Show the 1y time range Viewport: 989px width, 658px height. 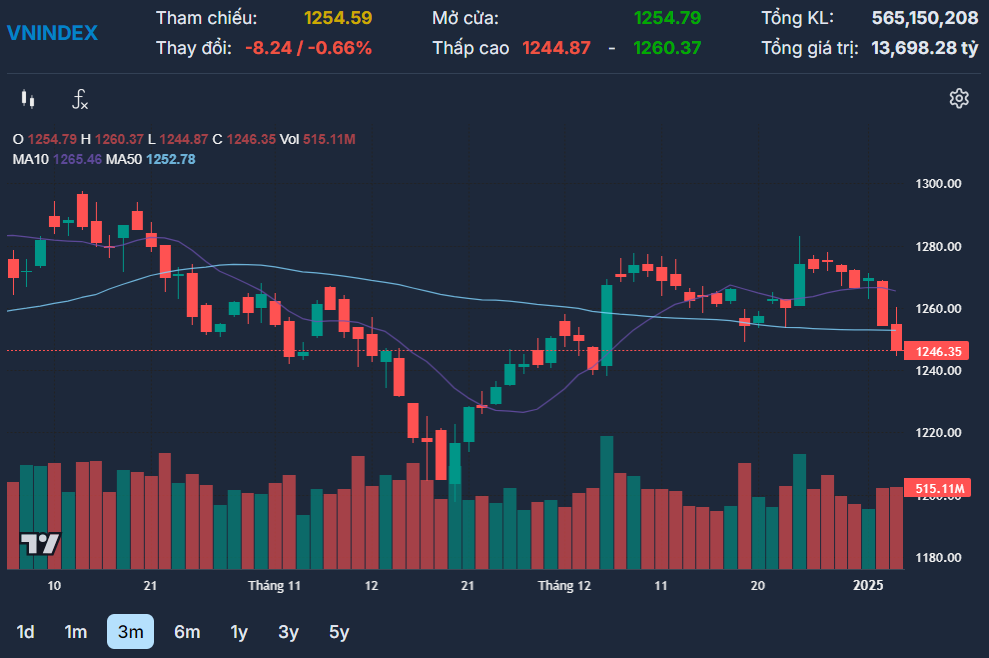(239, 632)
